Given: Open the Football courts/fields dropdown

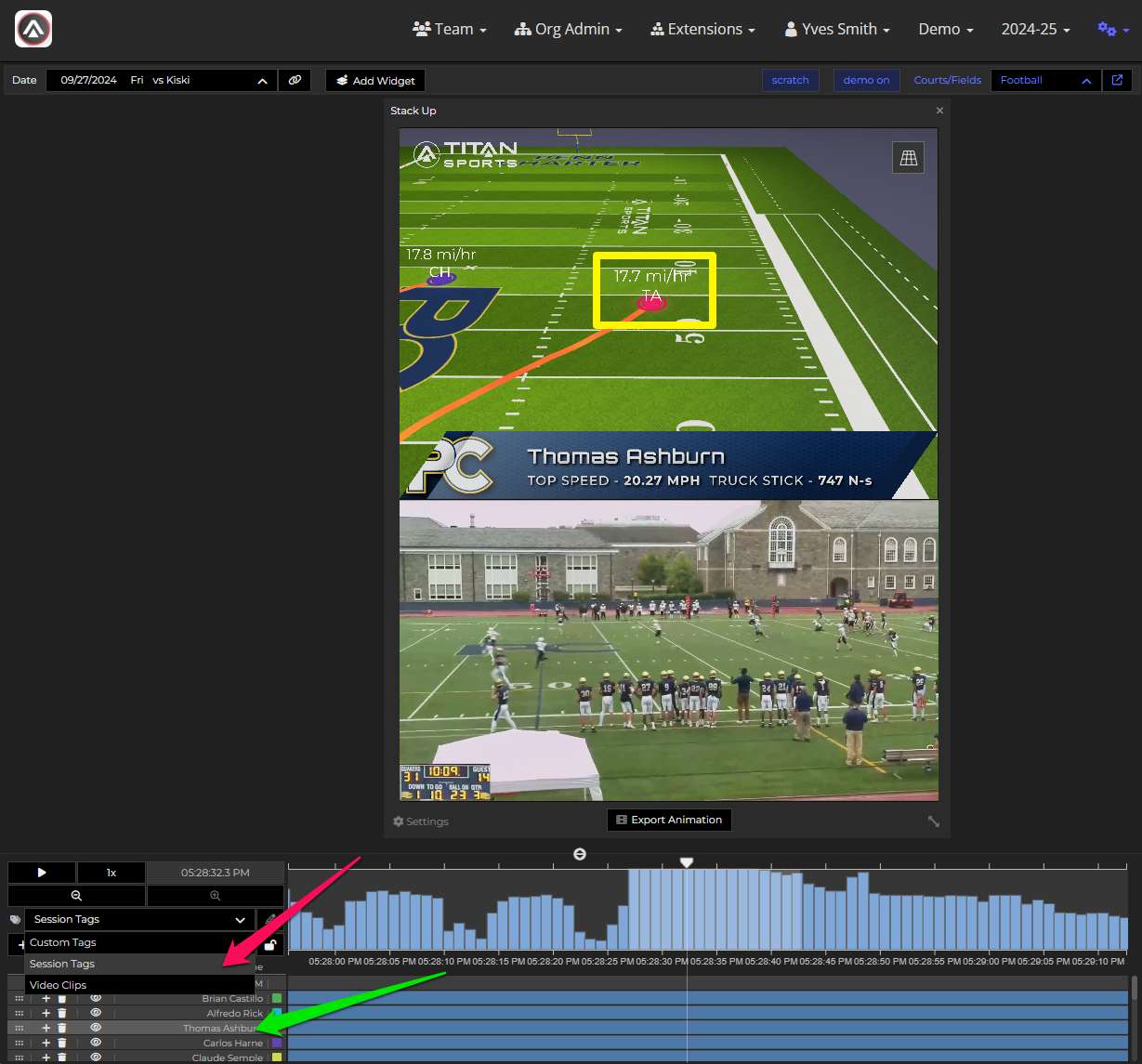Looking at the screenshot, I should click(x=1046, y=80).
